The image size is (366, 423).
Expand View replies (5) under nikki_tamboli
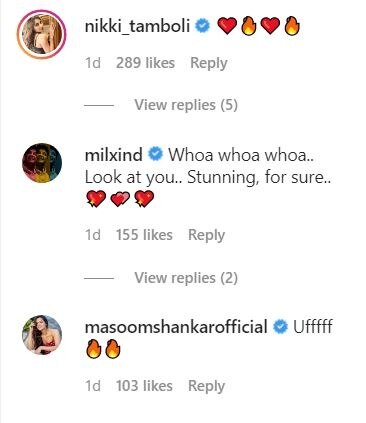tap(186, 105)
